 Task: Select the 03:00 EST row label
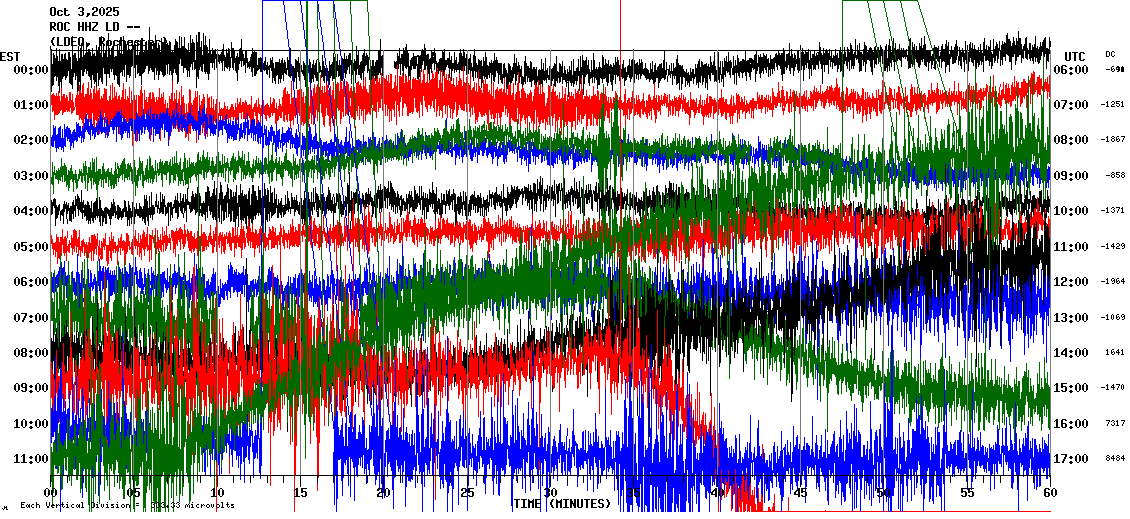click(x=31, y=176)
